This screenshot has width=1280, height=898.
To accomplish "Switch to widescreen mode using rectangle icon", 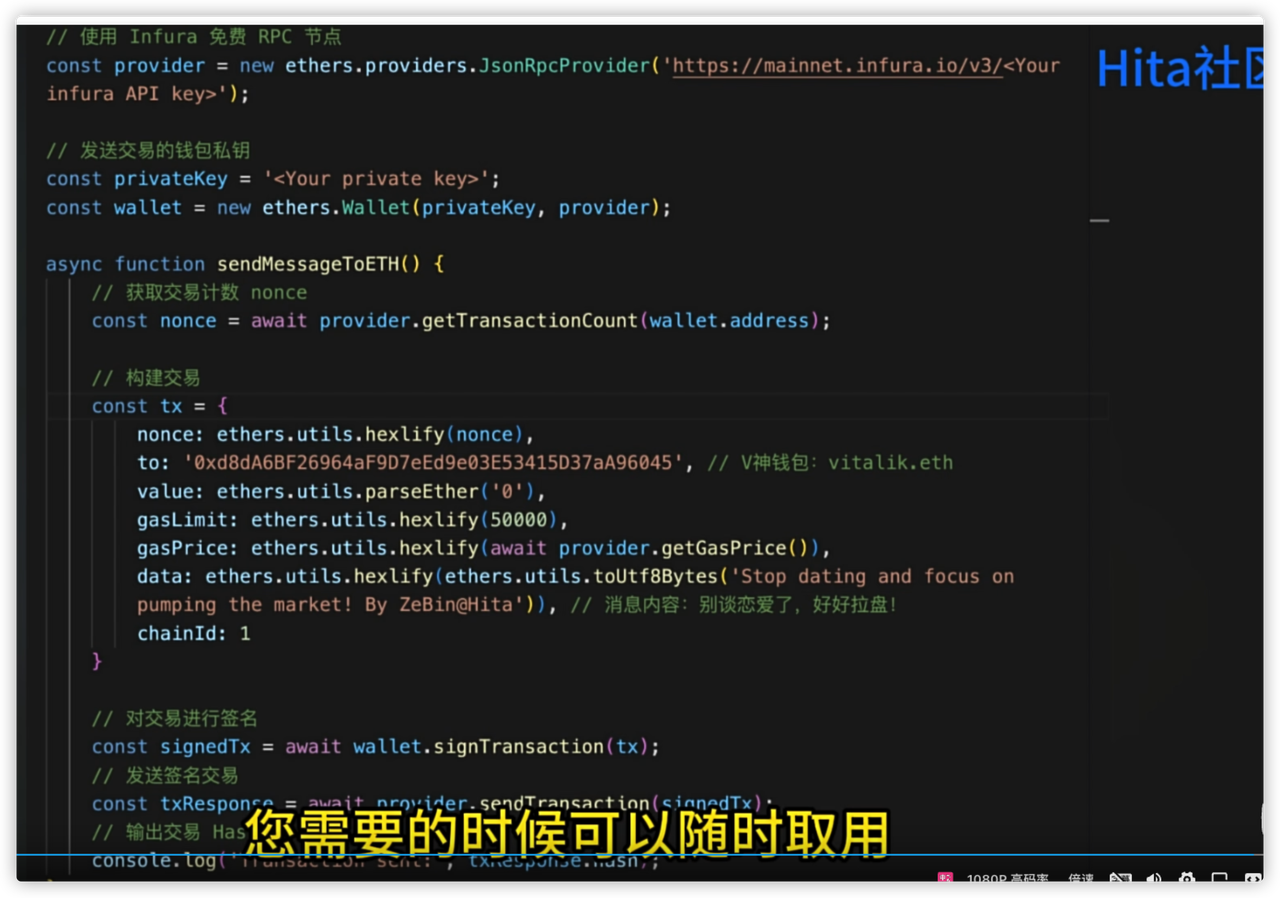I will (1219, 880).
